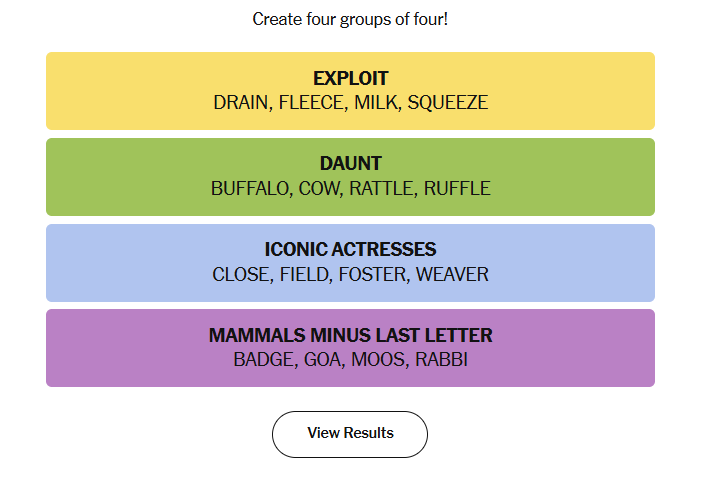This screenshot has height=483, width=712.
Task: Click the word RATTLE in green group
Action: (x=381, y=188)
